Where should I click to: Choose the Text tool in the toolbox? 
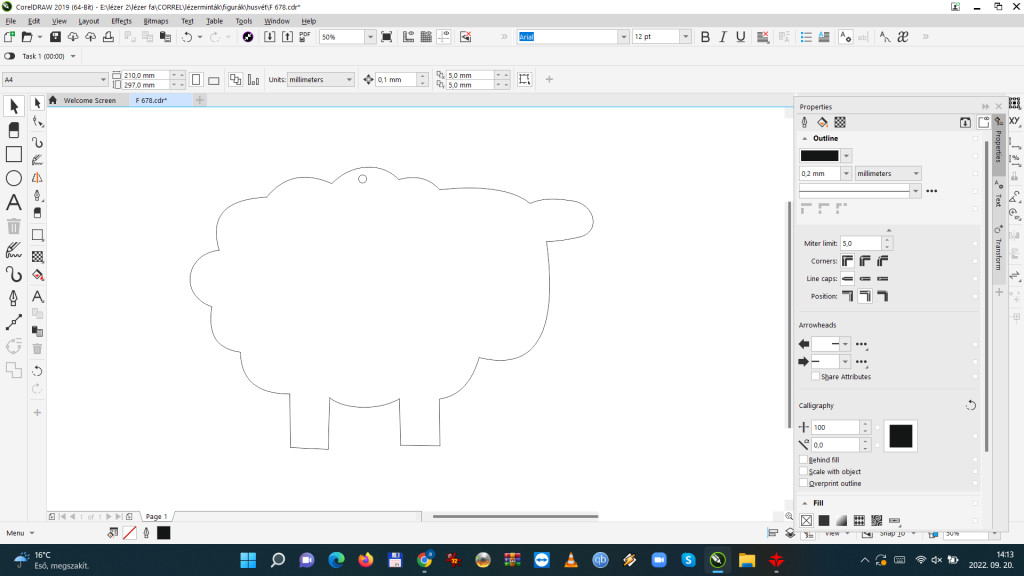click(x=14, y=202)
